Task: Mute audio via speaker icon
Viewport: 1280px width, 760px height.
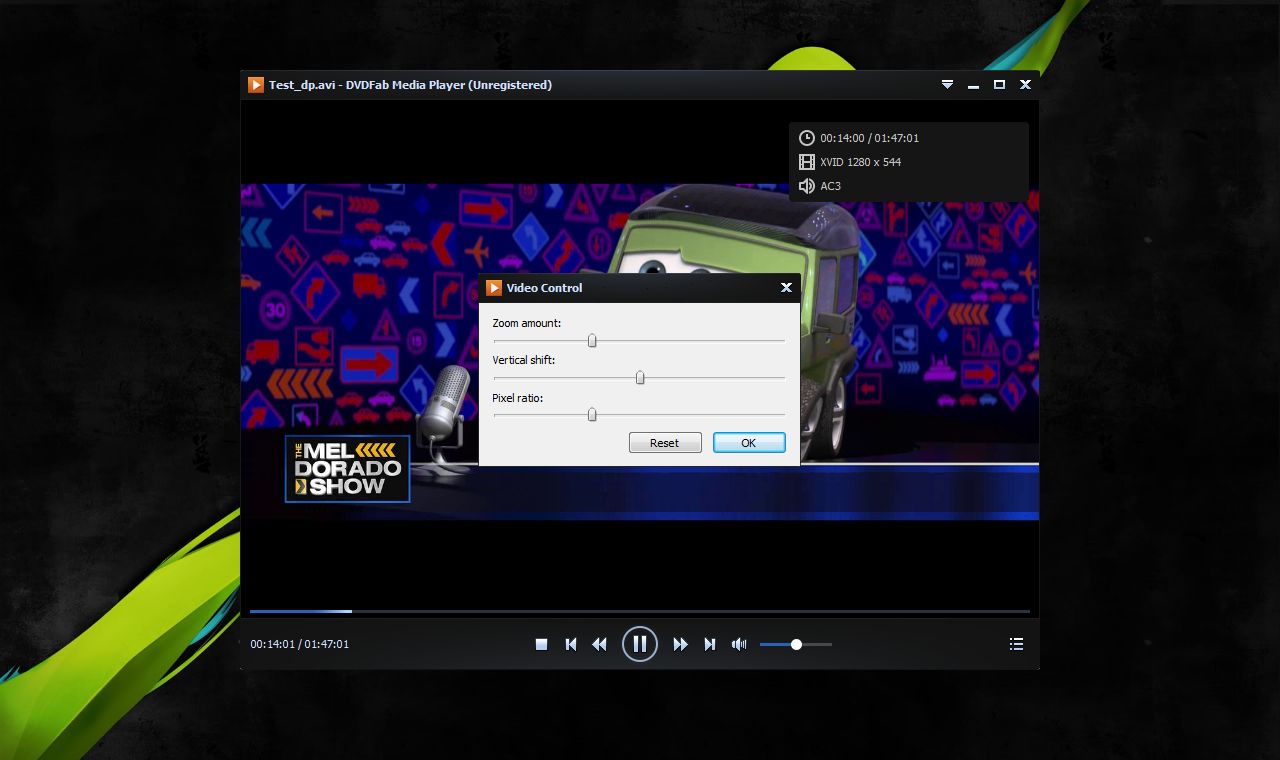Action: [x=739, y=644]
